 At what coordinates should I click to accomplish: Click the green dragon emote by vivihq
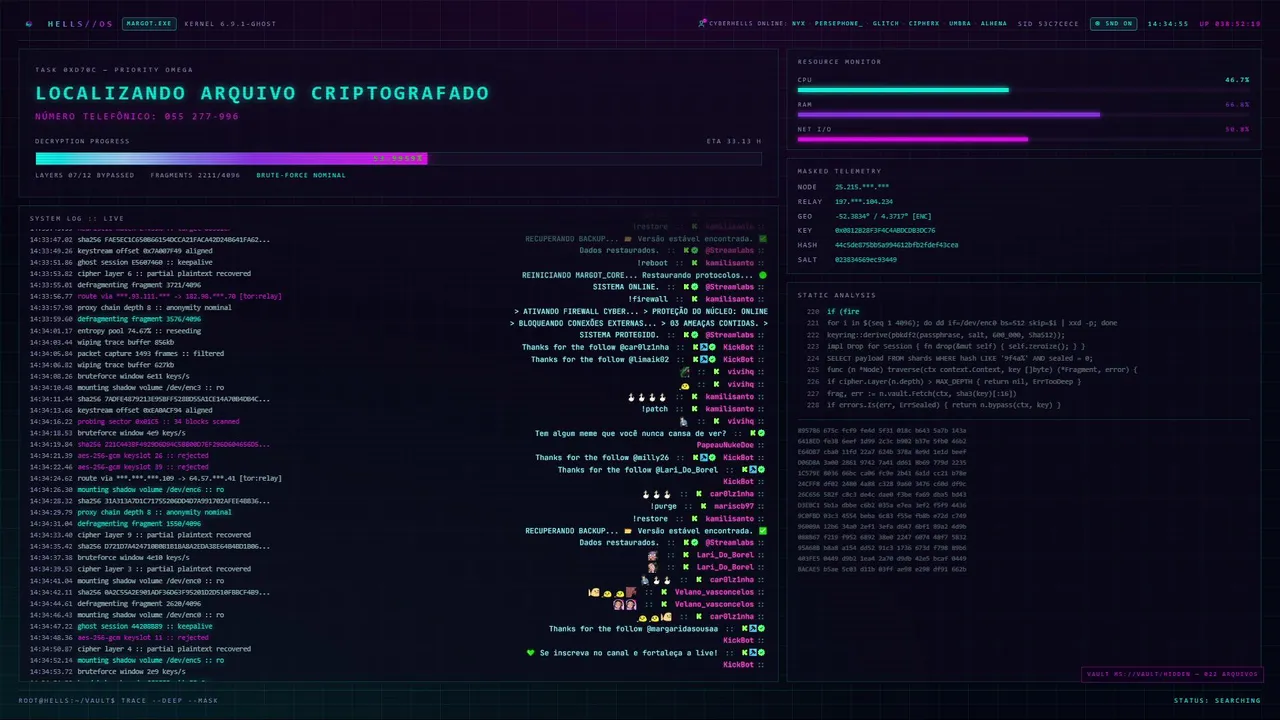[685, 372]
